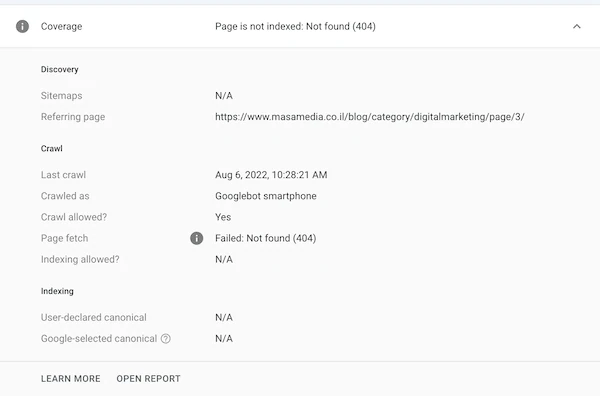Click the 'Yes' value for Crawl allowed
The width and height of the screenshot is (600, 396).
point(223,217)
